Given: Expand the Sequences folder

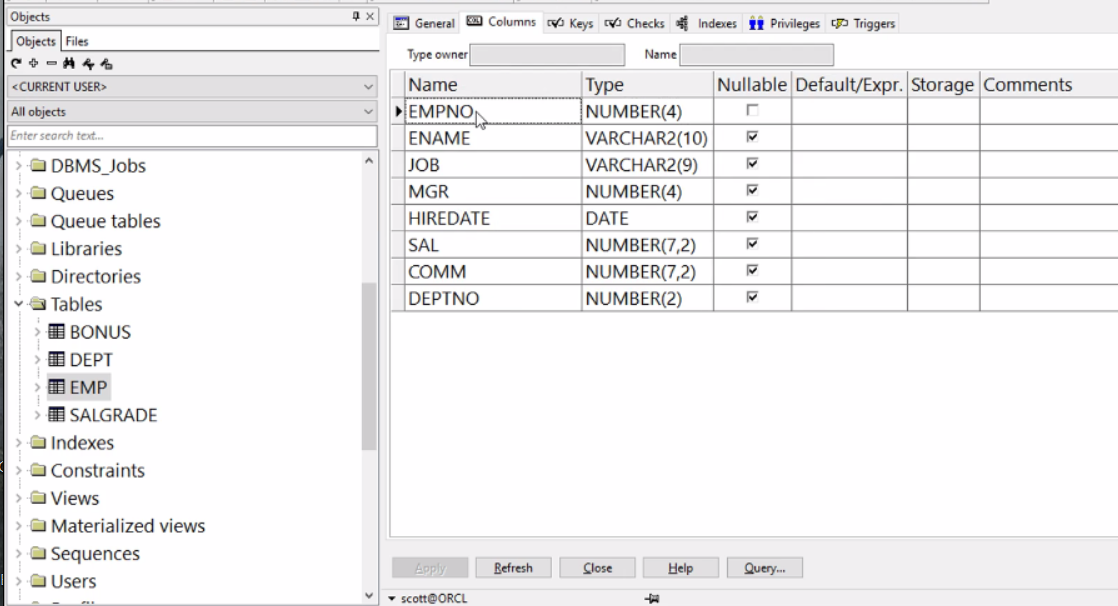Looking at the screenshot, I should (x=19, y=554).
